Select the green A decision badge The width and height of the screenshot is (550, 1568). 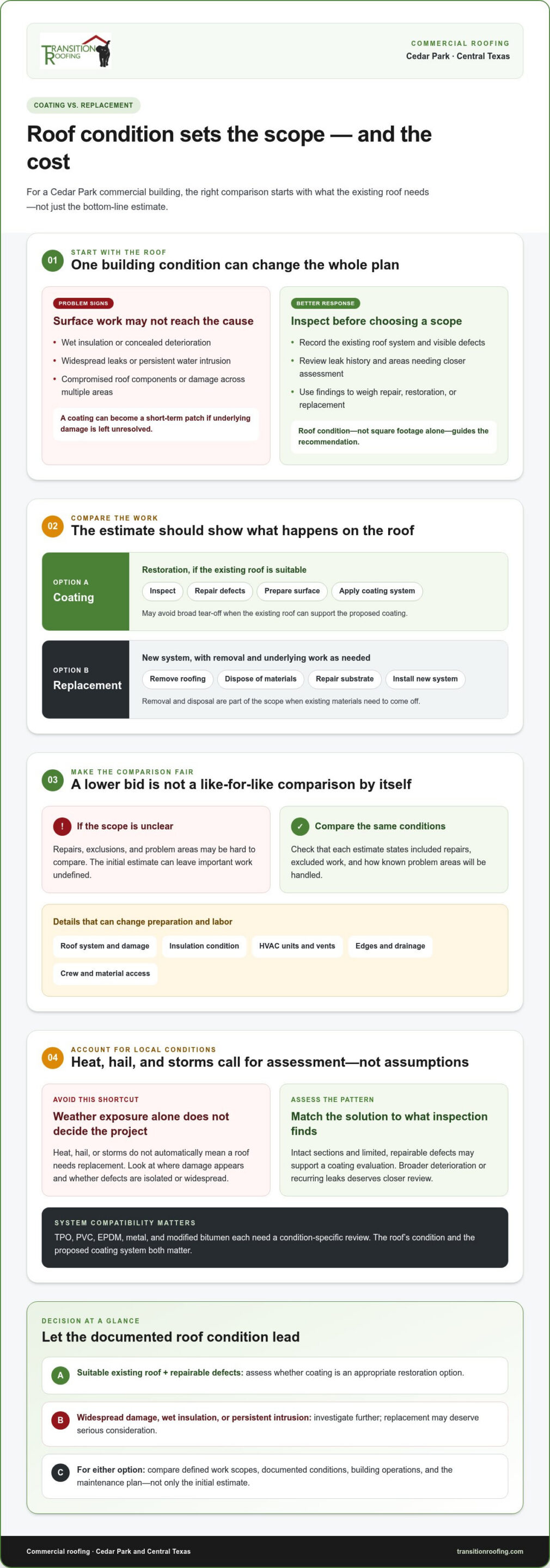click(x=60, y=1375)
